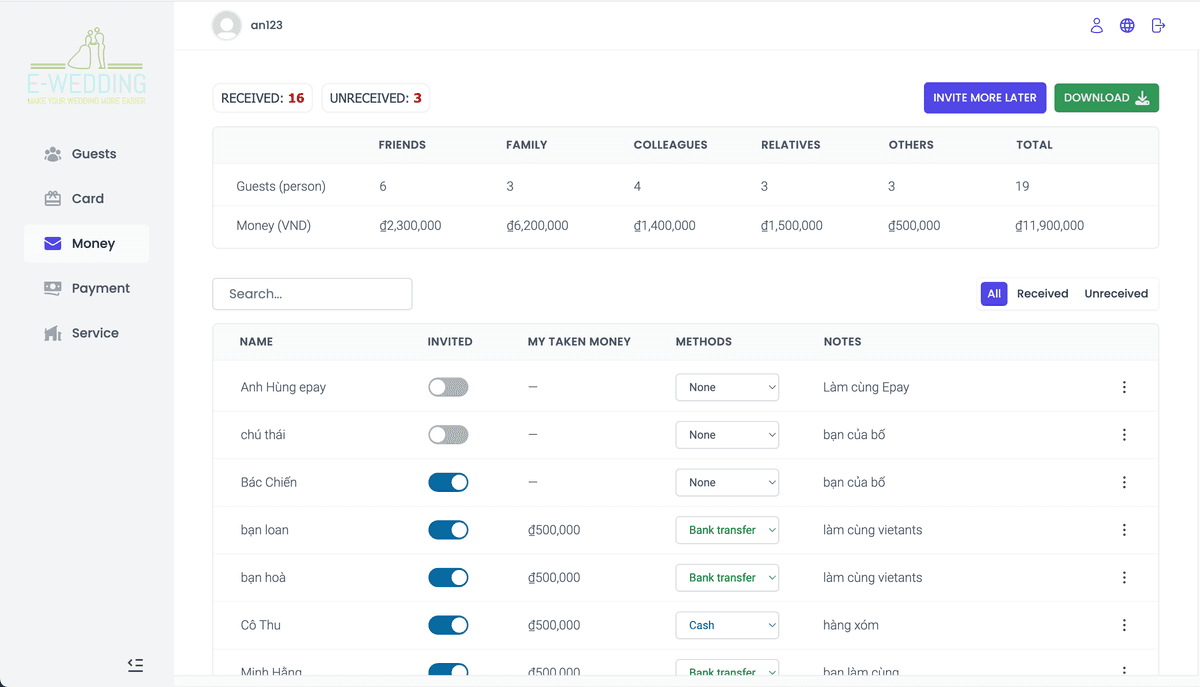Expand Bank transfer dropdown for bạn loan
1200x687 pixels.
pos(727,530)
